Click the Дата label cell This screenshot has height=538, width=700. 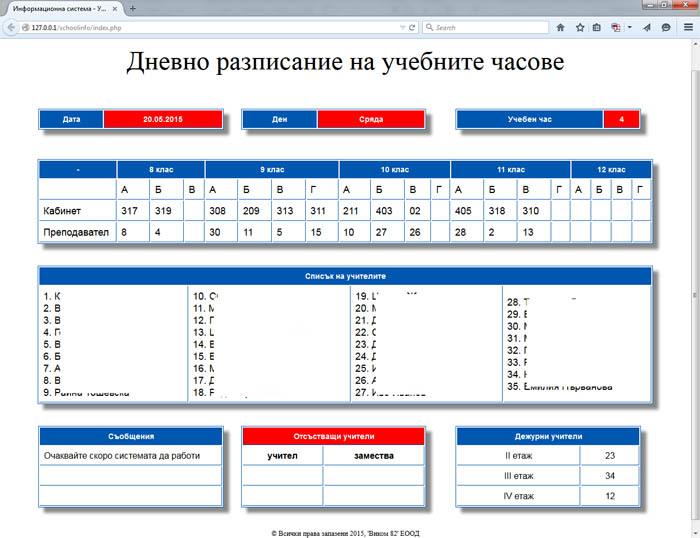[71, 119]
